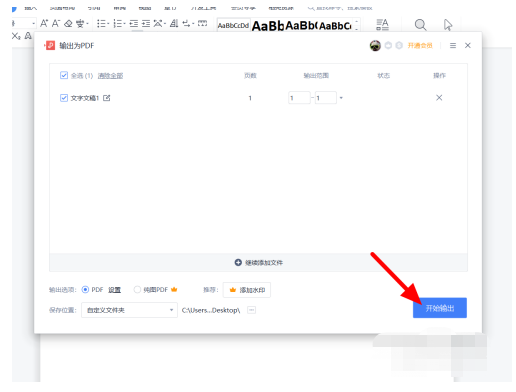Expand the output page range dropdown arrow
The image size is (516, 392).
click(341, 98)
